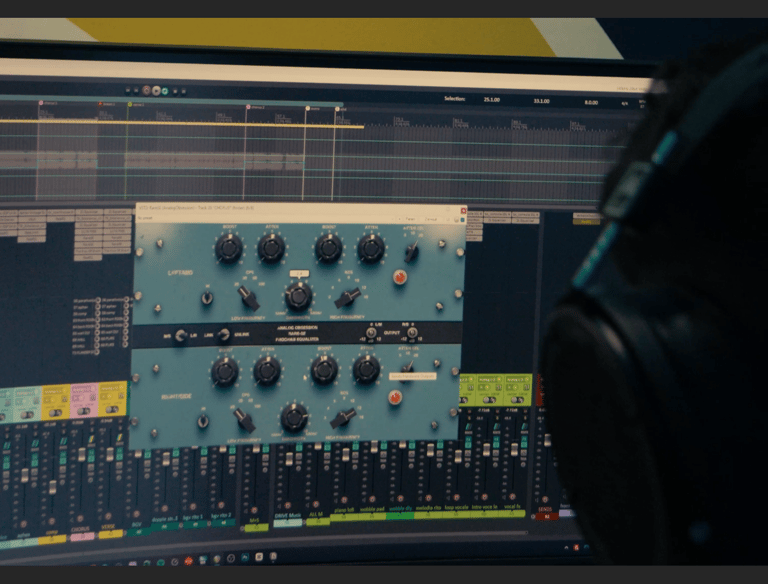Click the SENDS track volume fader
This screenshot has height=584, width=768.
(547, 440)
